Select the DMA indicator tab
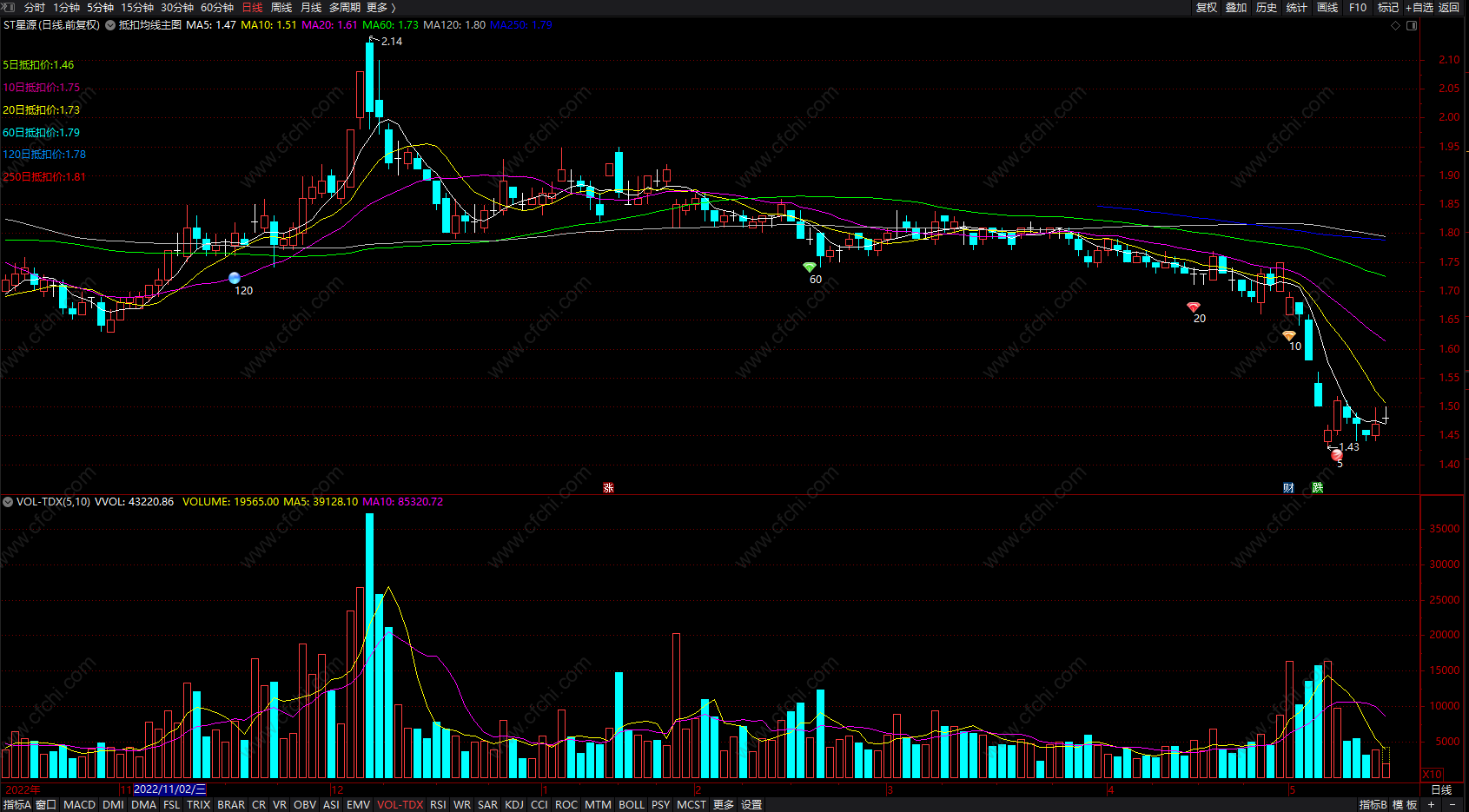 [143, 805]
